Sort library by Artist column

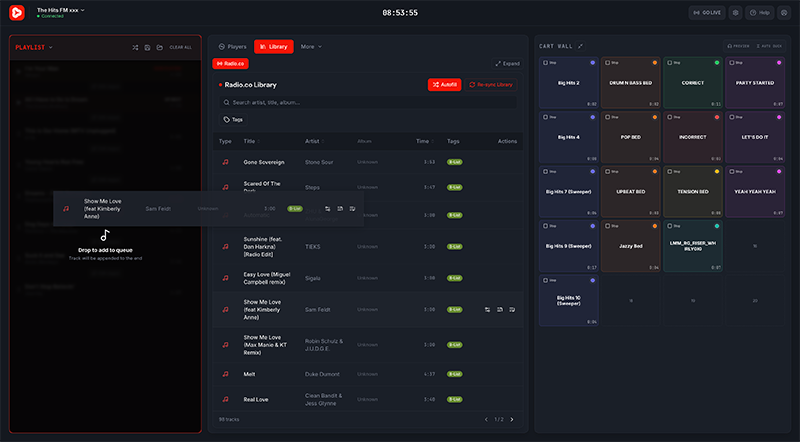(314, 141)
